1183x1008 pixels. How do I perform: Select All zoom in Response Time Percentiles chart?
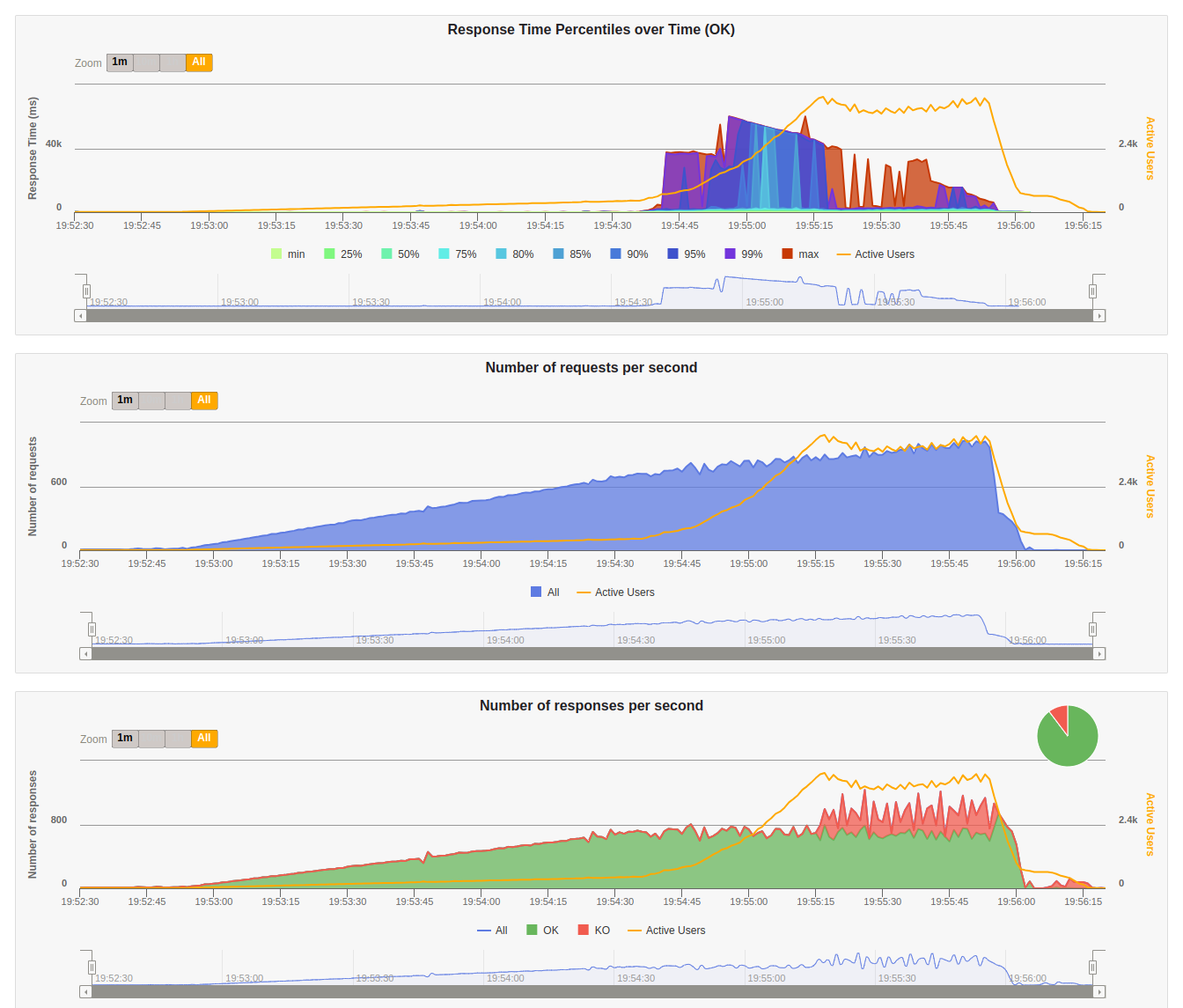click(199, 63)
